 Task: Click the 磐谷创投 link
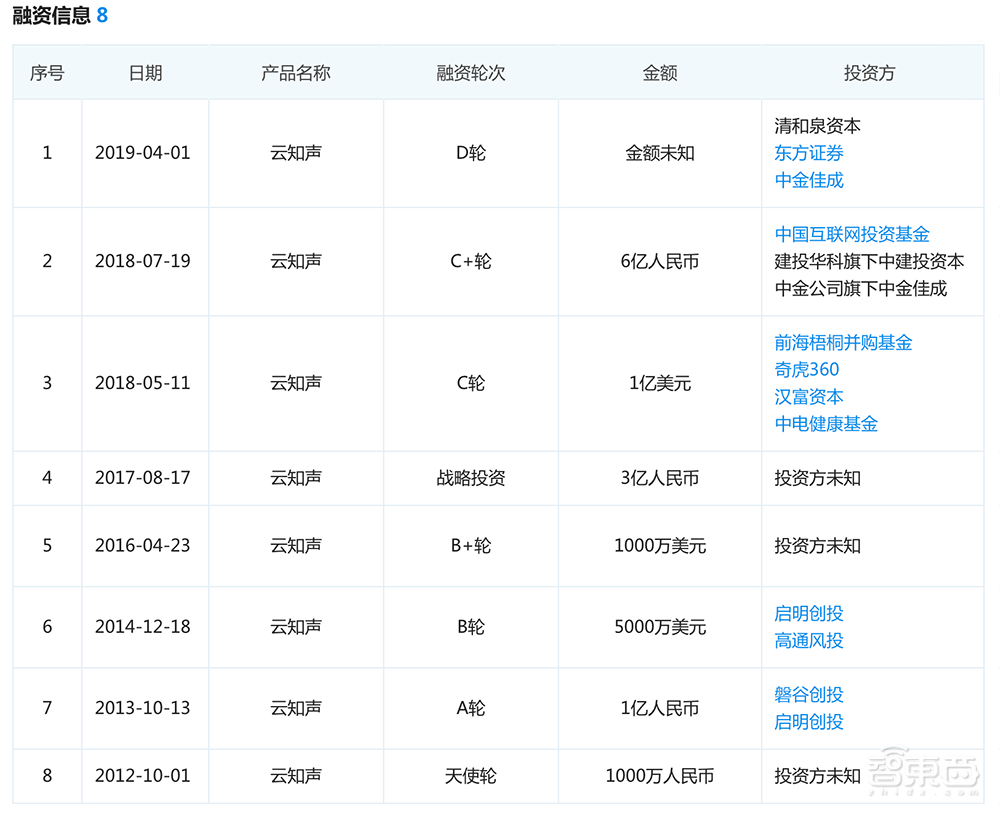coord(807,695)
